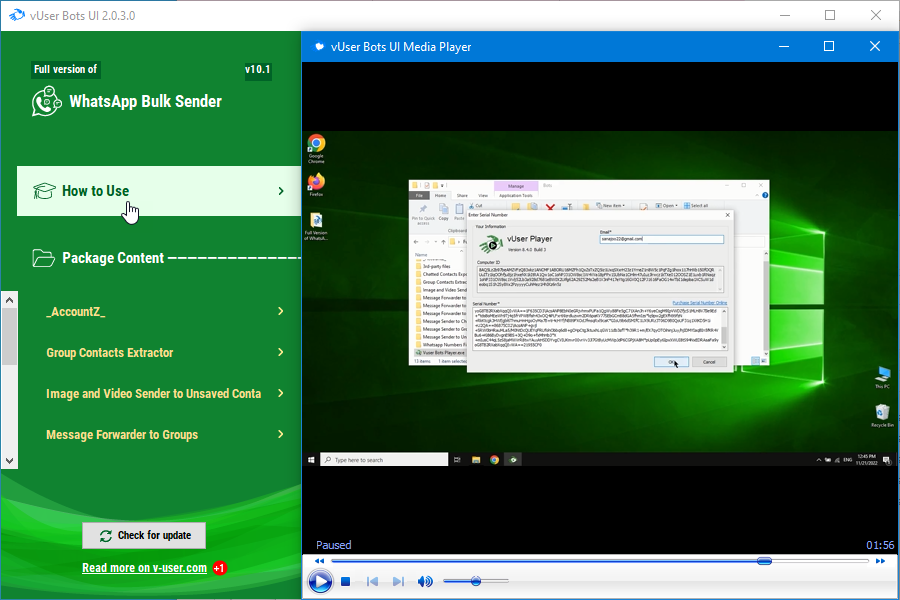The height and width of the screenshot is (600, 900).
Task: Click the Windows Start button in the video
Action: (x=311, y=460)
